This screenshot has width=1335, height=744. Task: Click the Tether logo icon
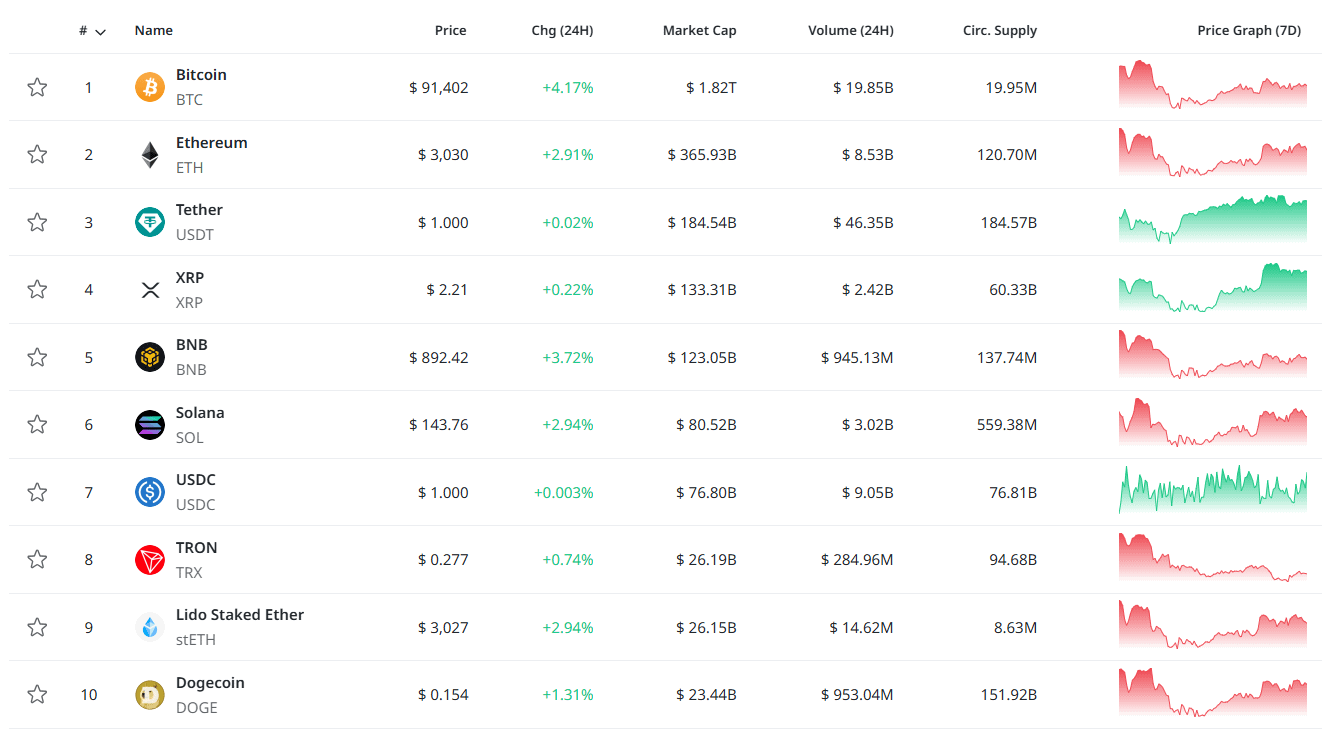click(x=149, y=222)
